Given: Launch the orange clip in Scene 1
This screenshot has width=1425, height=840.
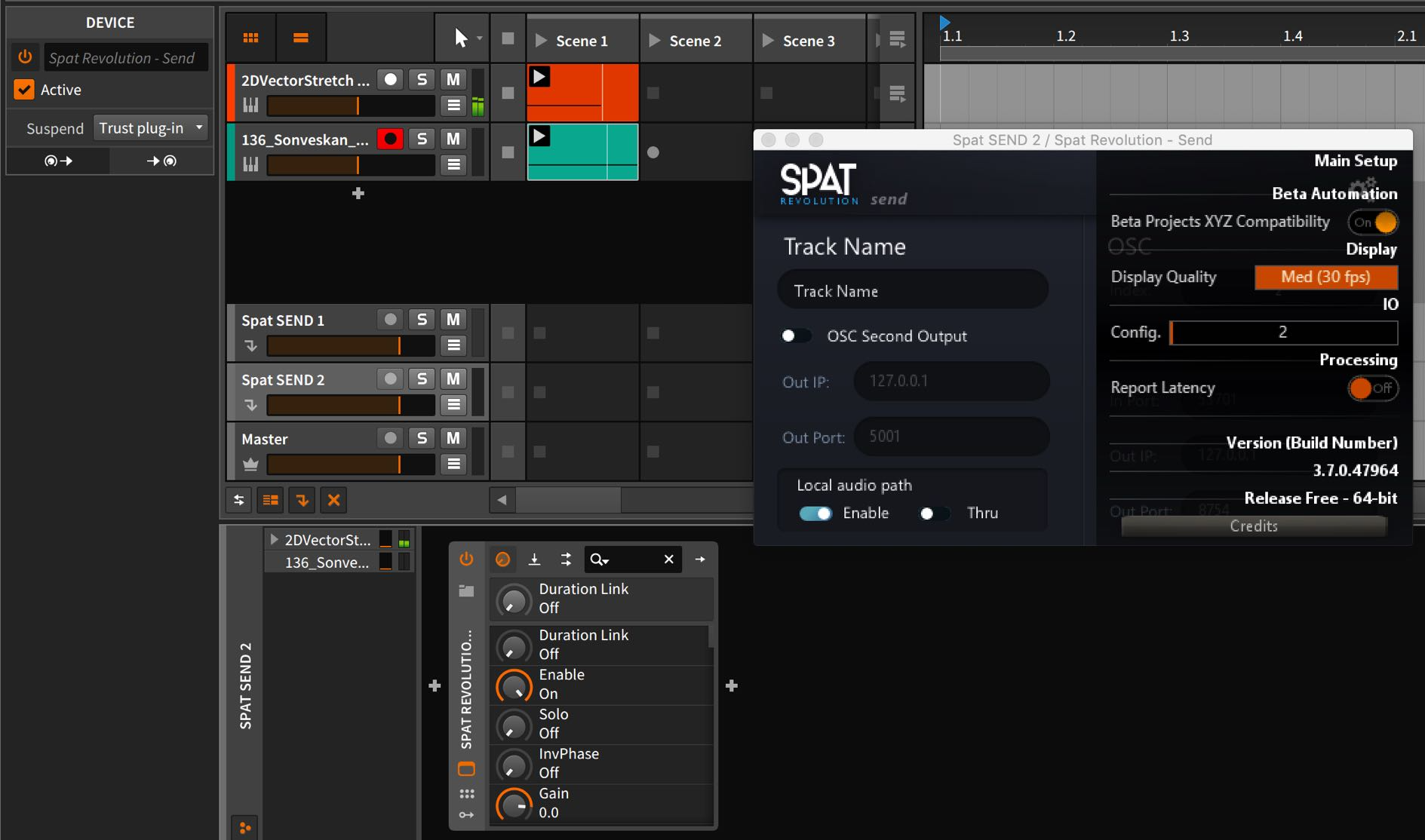Looking at the screenshot, I should point(539,77).
